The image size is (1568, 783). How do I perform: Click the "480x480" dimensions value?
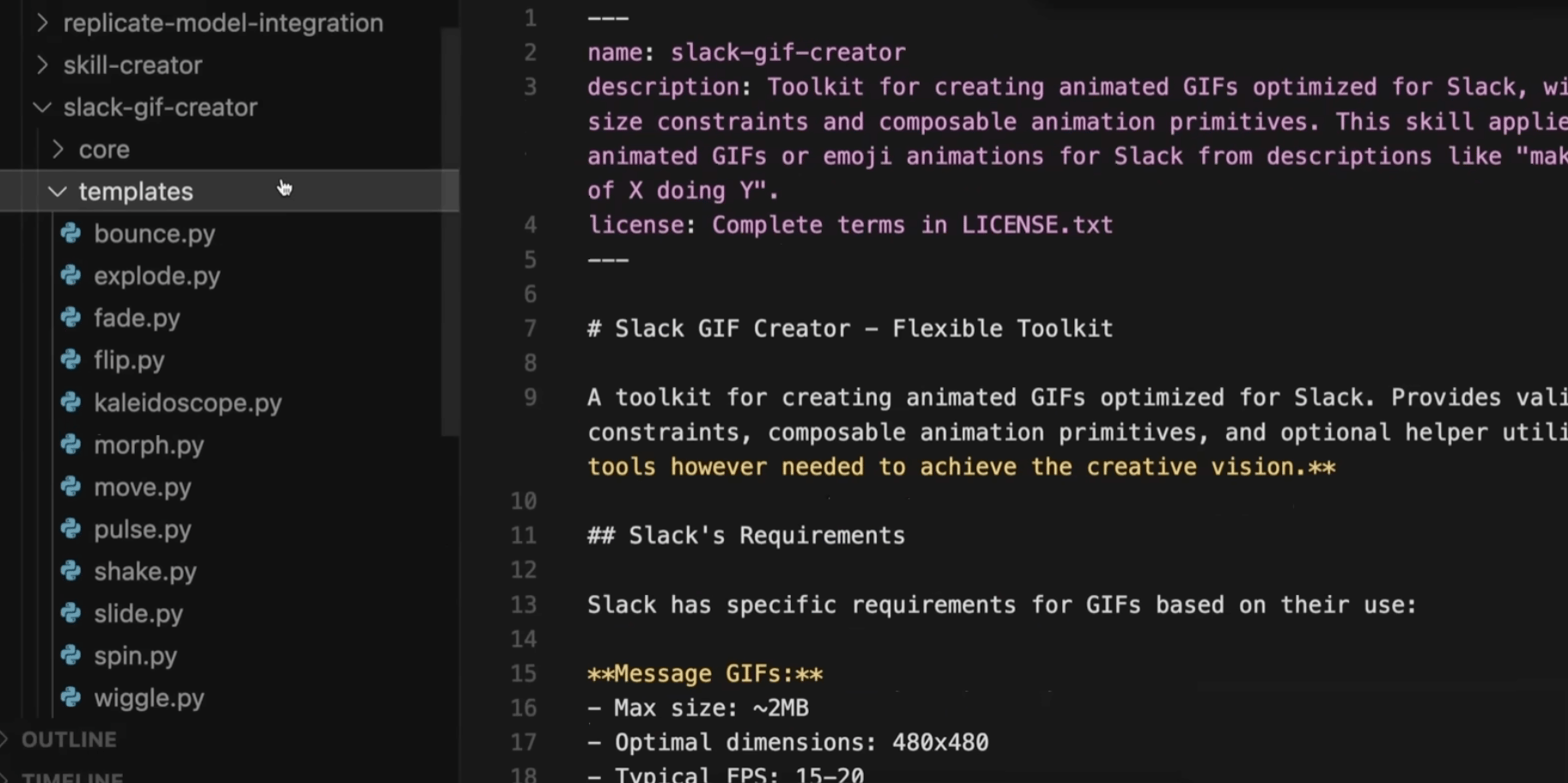point(940,742)
